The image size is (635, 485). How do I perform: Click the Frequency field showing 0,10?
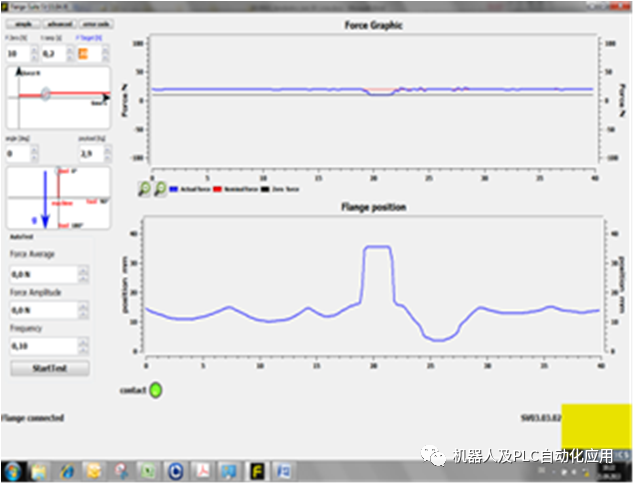point(43,346)
